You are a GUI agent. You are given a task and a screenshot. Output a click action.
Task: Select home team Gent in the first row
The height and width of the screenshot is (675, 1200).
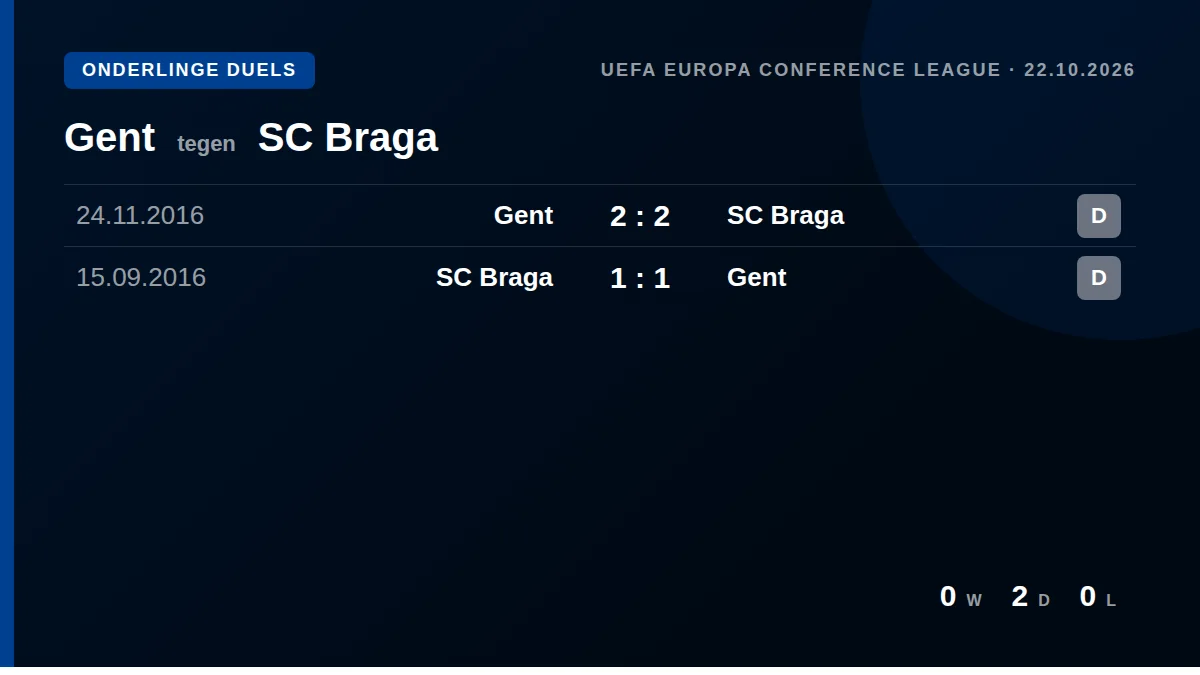(523, 216)
